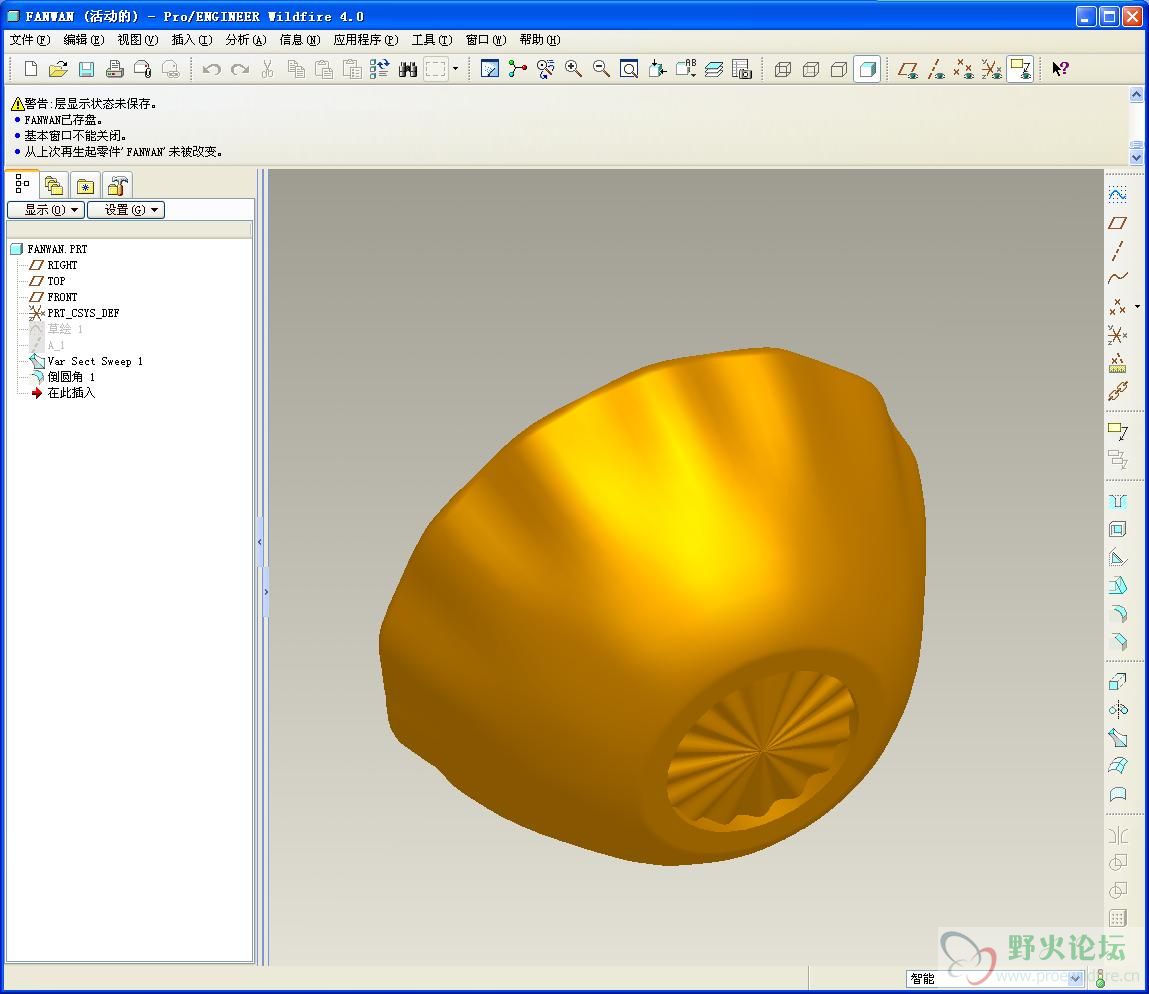Screen dimensions: 1149x994
Task: Refit the model to the screen
Action: click(x=629, y=69)
